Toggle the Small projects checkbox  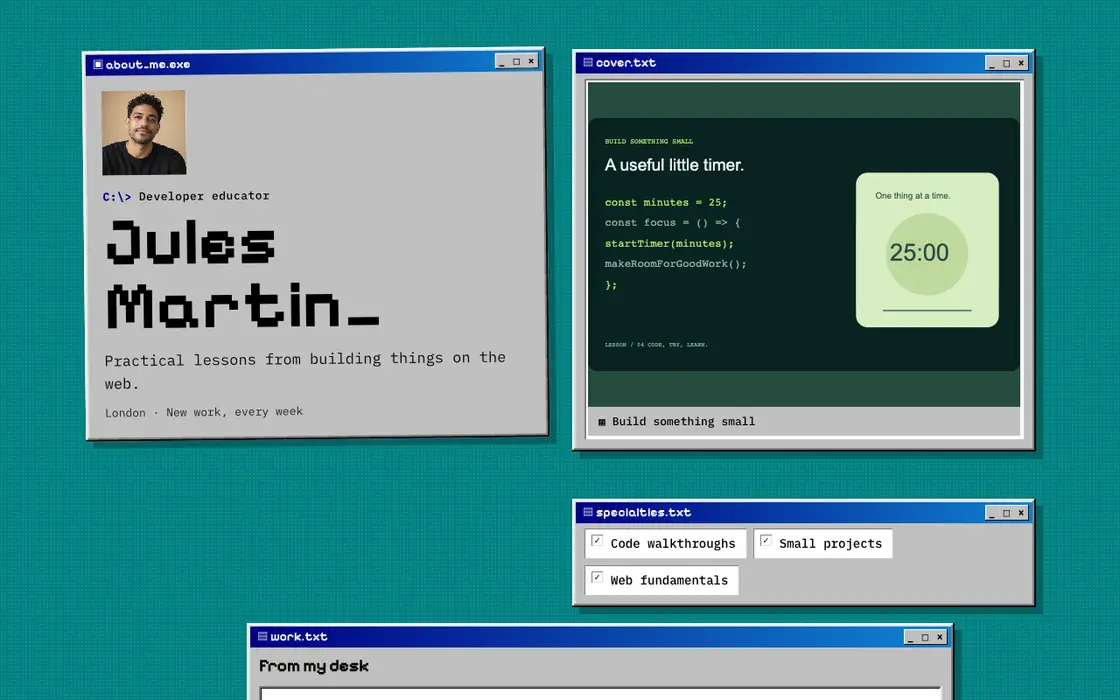click(x=766, y=541)
